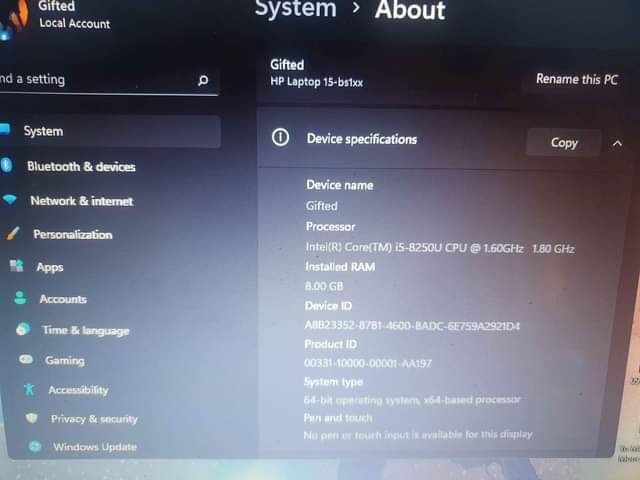Open the Gaming settings page
Image resolution: width=640 pixels, height=480 pixels.
65,360
